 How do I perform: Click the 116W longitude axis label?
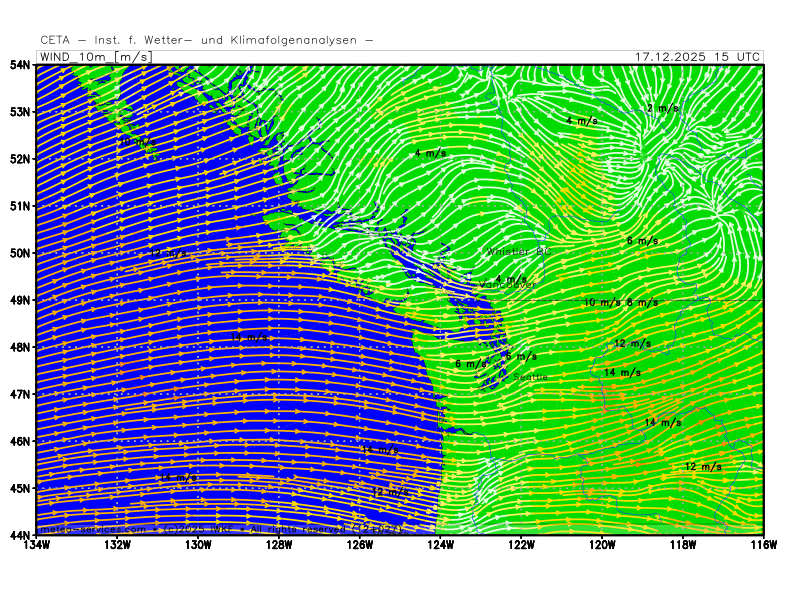pos(763,546)
